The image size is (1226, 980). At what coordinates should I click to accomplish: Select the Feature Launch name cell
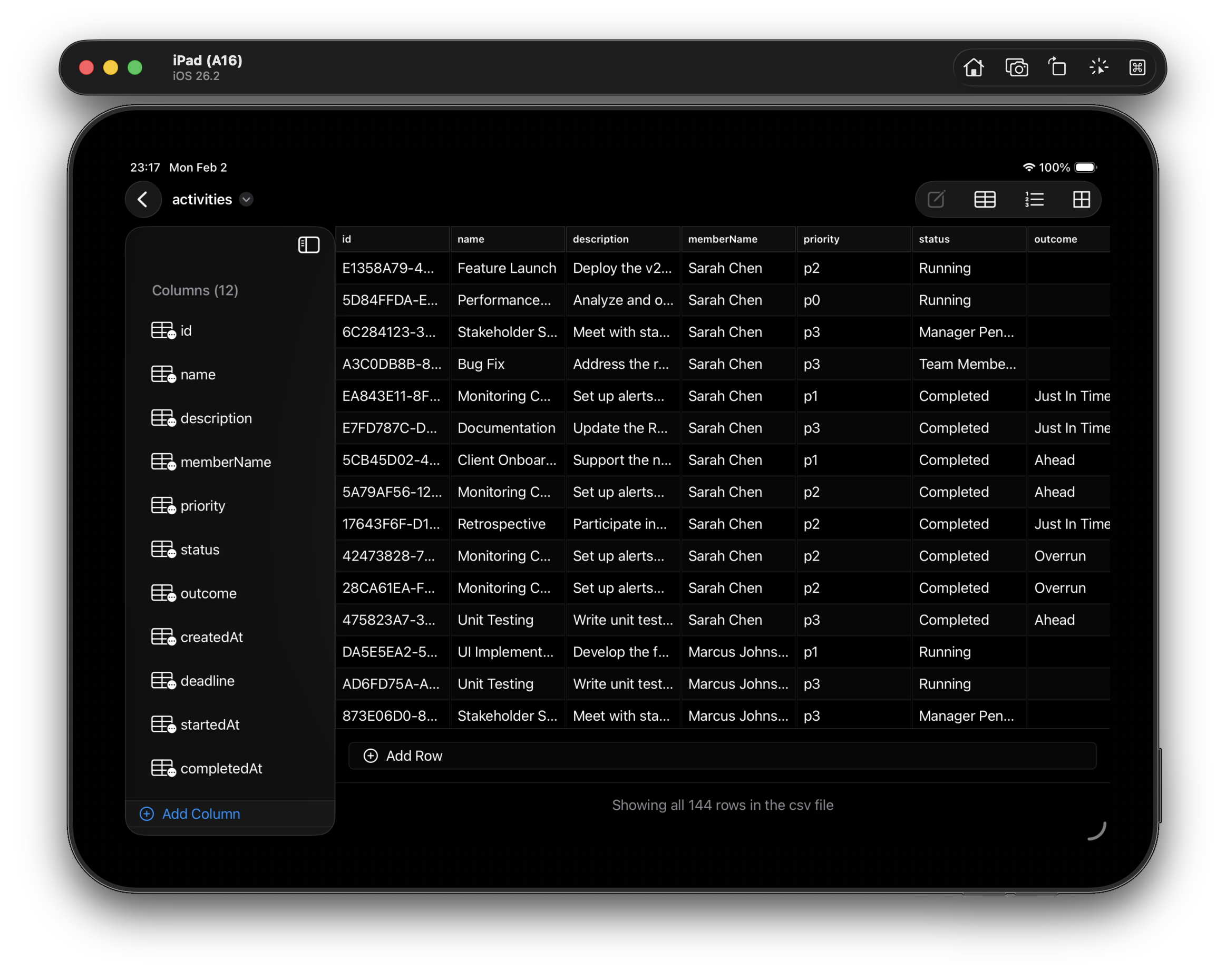click(507, 268)
